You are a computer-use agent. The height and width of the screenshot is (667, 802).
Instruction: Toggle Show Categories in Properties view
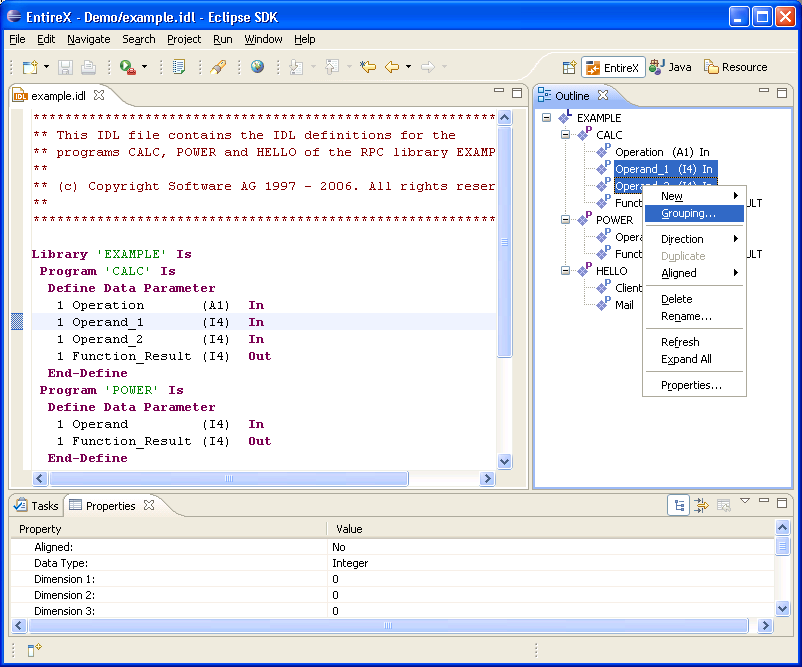[679, 505]
